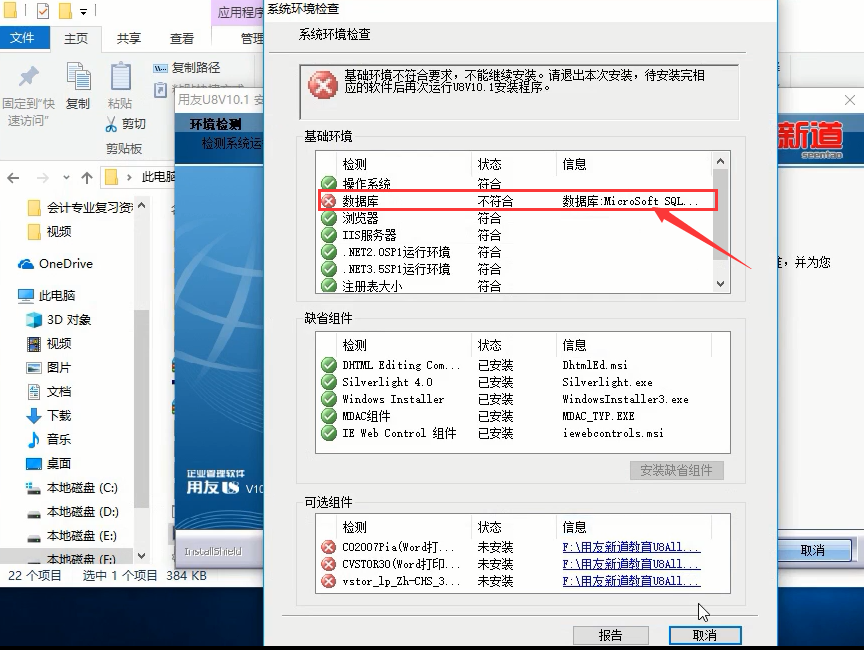Open 本地磁盘 (E:) in navigation pane

tap(72, 535)
